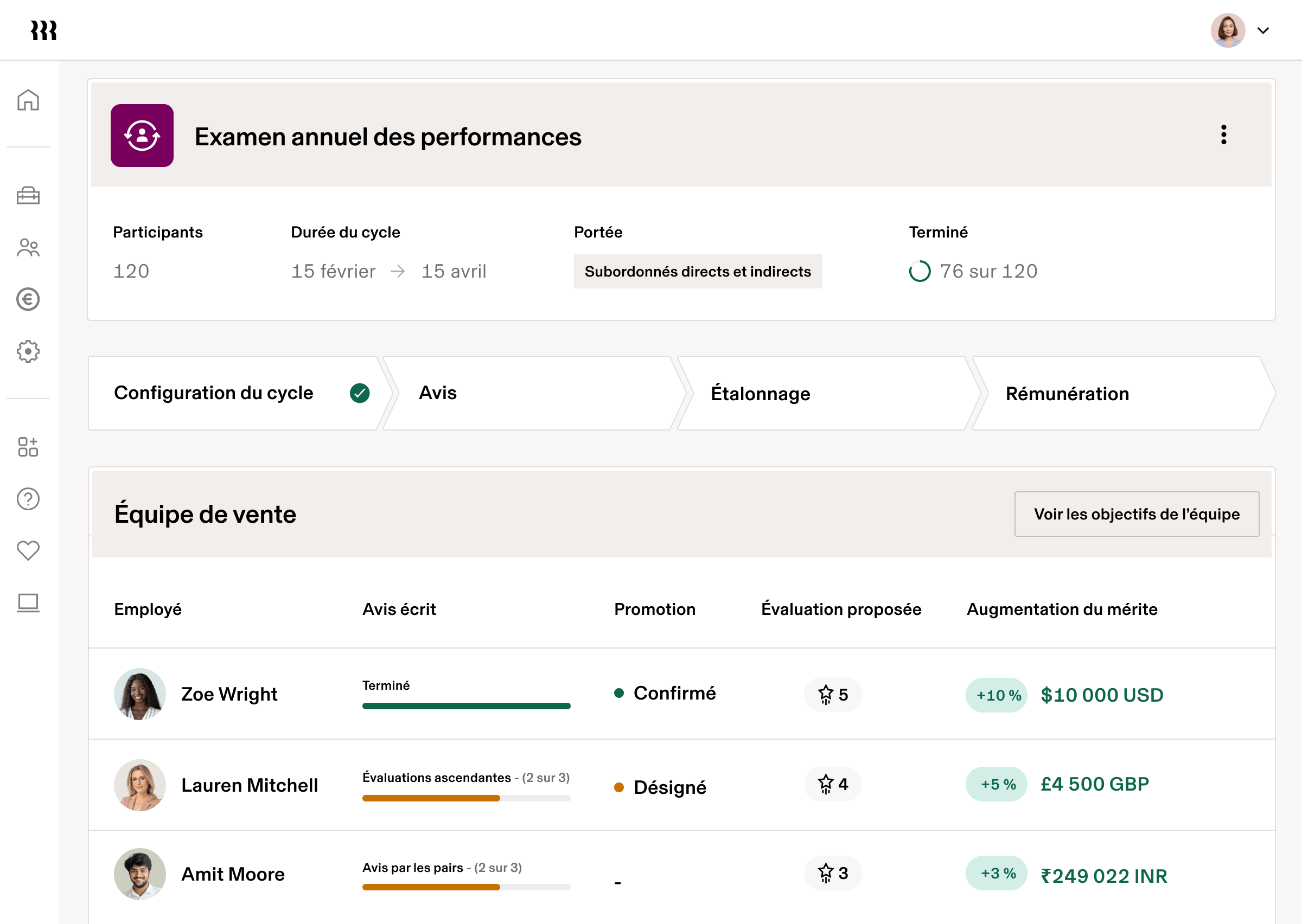
Task: Click the Confirmé status dot for Zoe Wright
Action: coord(620,693)
